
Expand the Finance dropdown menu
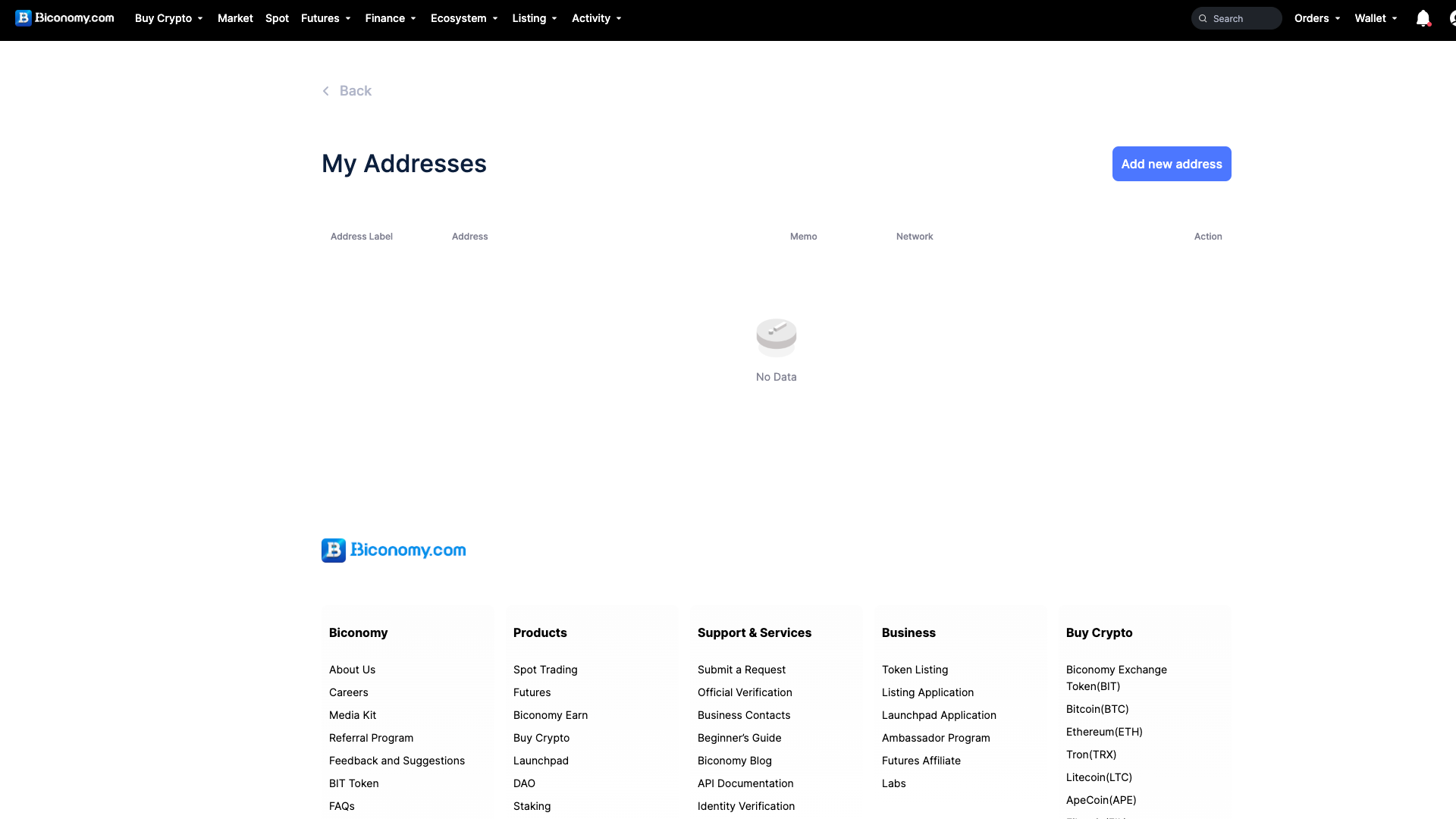[x=391, y=18]
